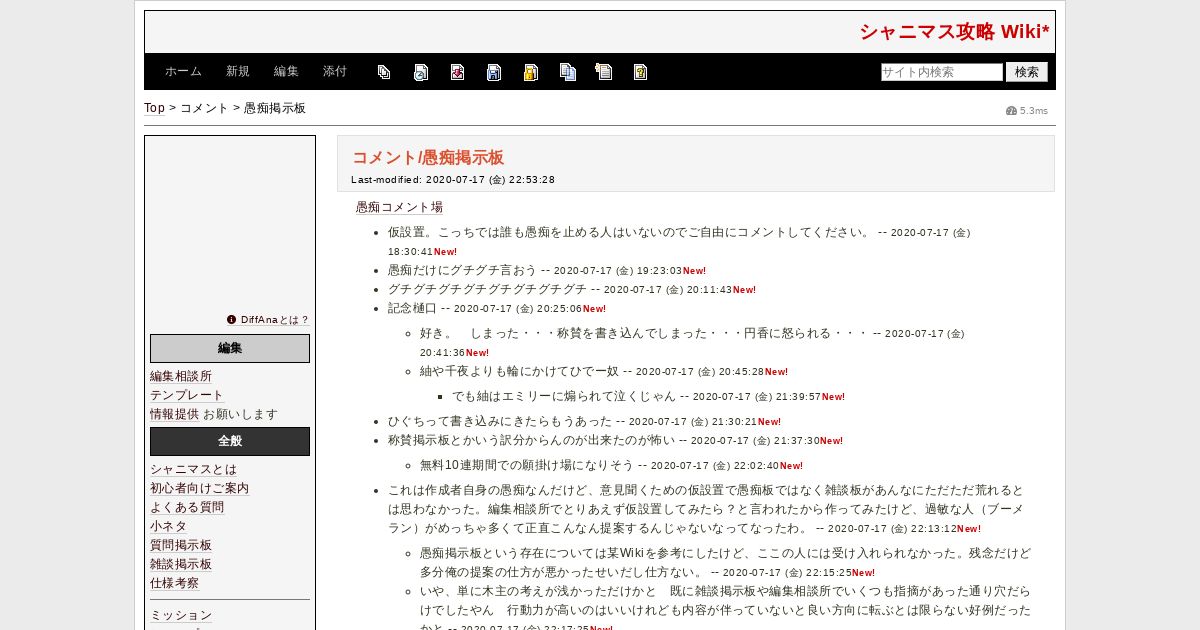Open the ホーム menu item
Viewport: 1200px width, 630px height.
tap(183, 72)
